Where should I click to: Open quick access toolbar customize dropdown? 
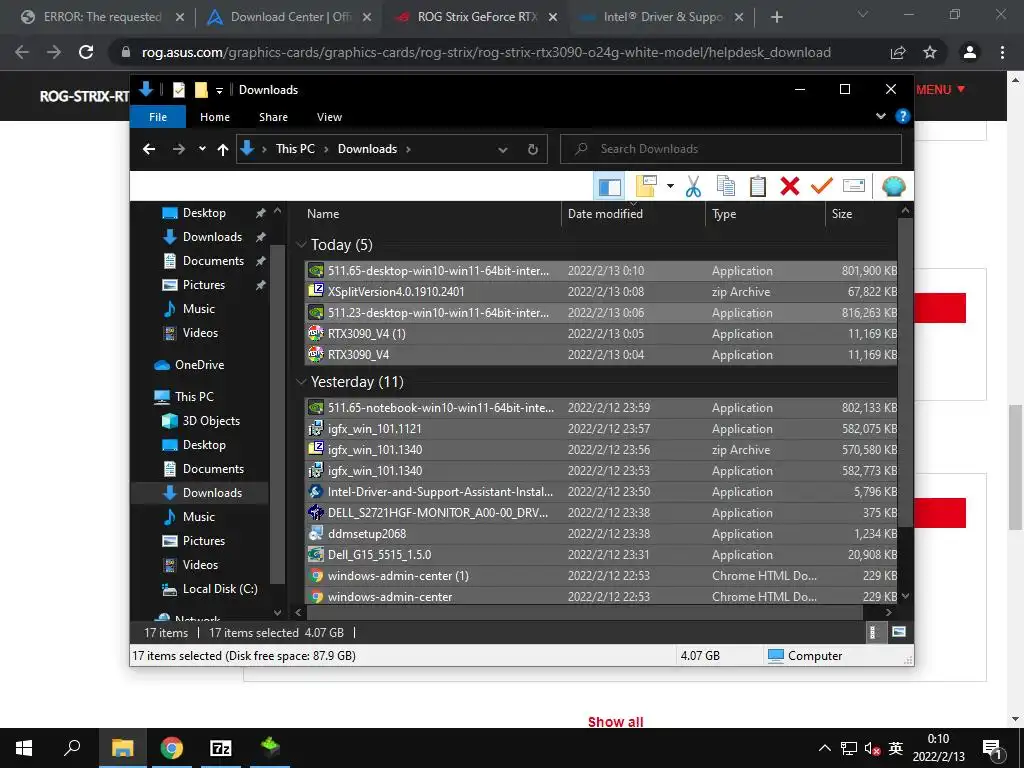219,90
